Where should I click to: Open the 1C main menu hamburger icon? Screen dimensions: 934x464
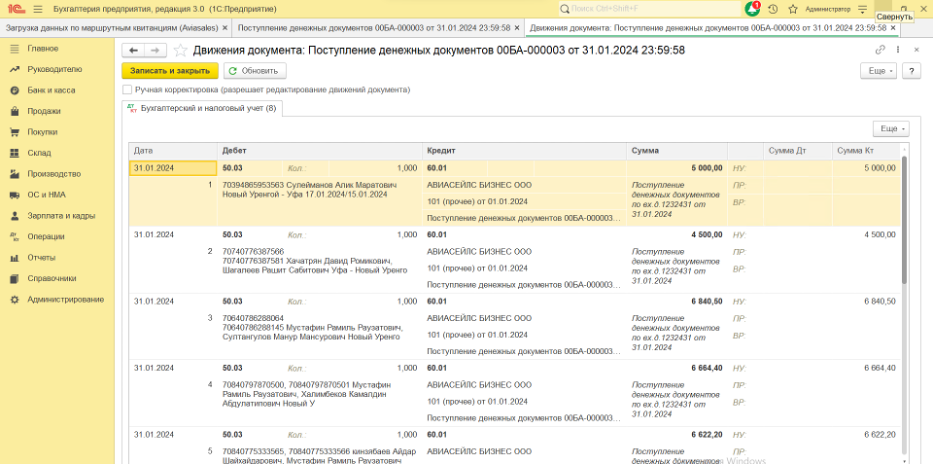pyautogui.click(x=38, y=10)
